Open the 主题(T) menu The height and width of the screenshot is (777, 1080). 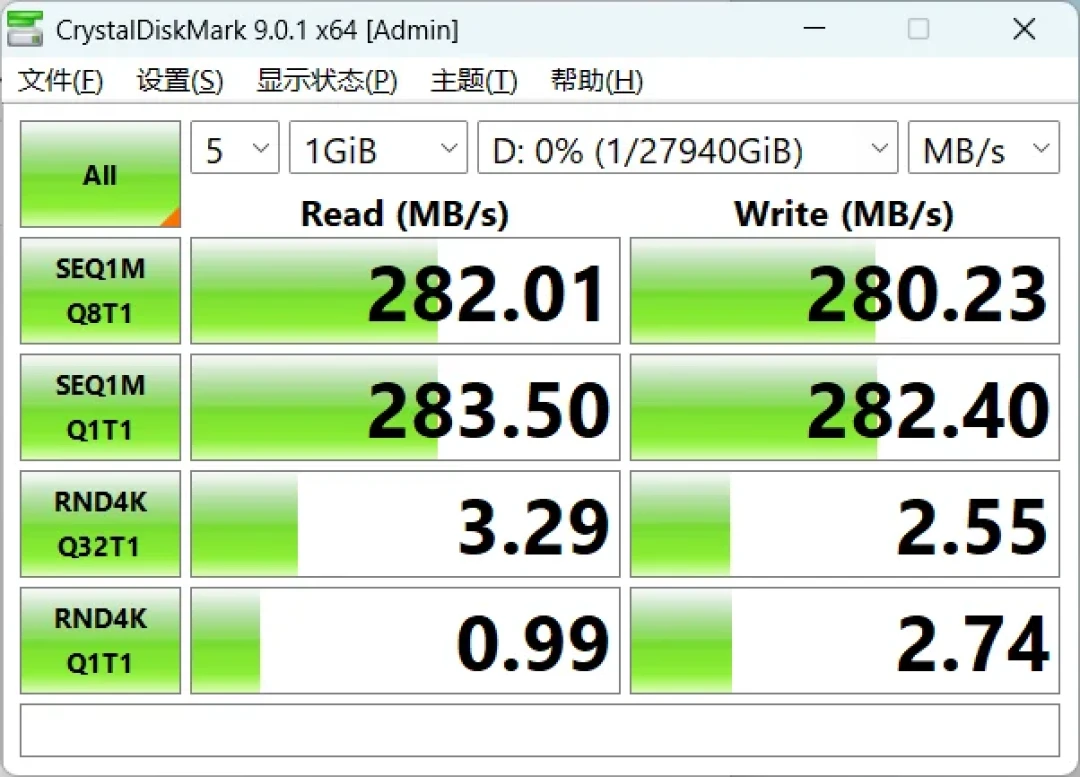pos(474,81)
